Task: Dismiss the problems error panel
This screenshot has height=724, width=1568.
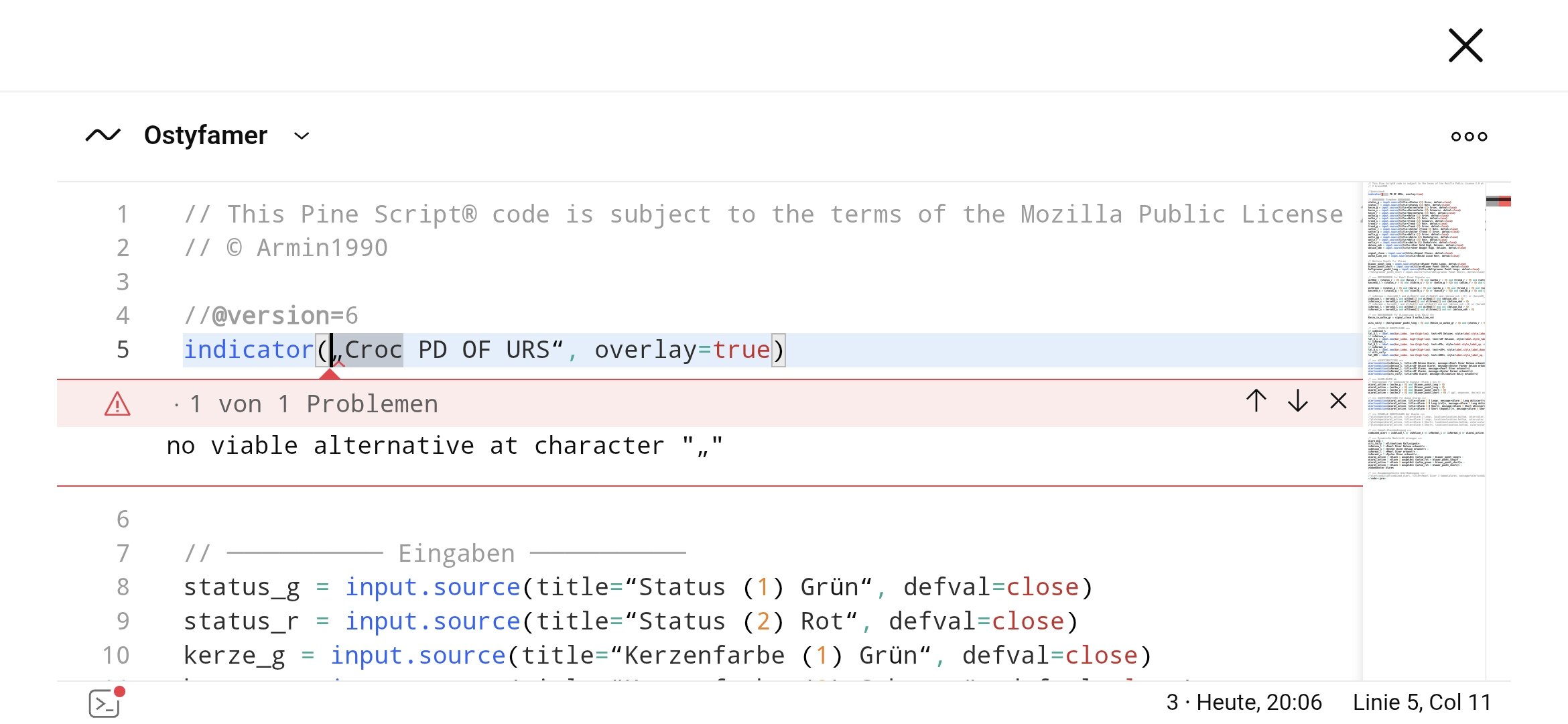Action: coord(1338,401)
